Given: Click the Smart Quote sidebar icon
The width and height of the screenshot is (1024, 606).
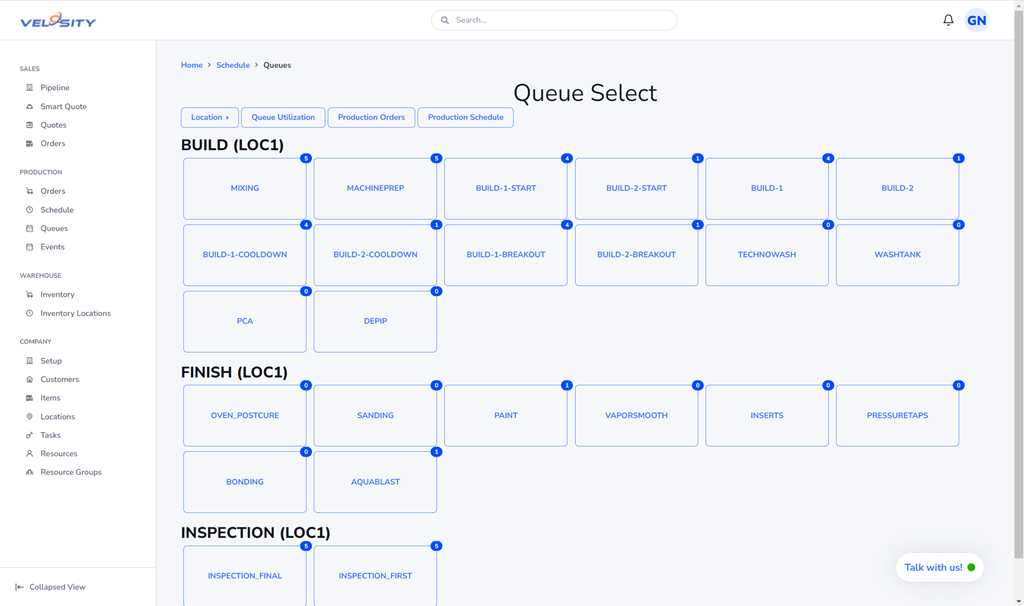Looking at the screenshot, I should point(30,107).
